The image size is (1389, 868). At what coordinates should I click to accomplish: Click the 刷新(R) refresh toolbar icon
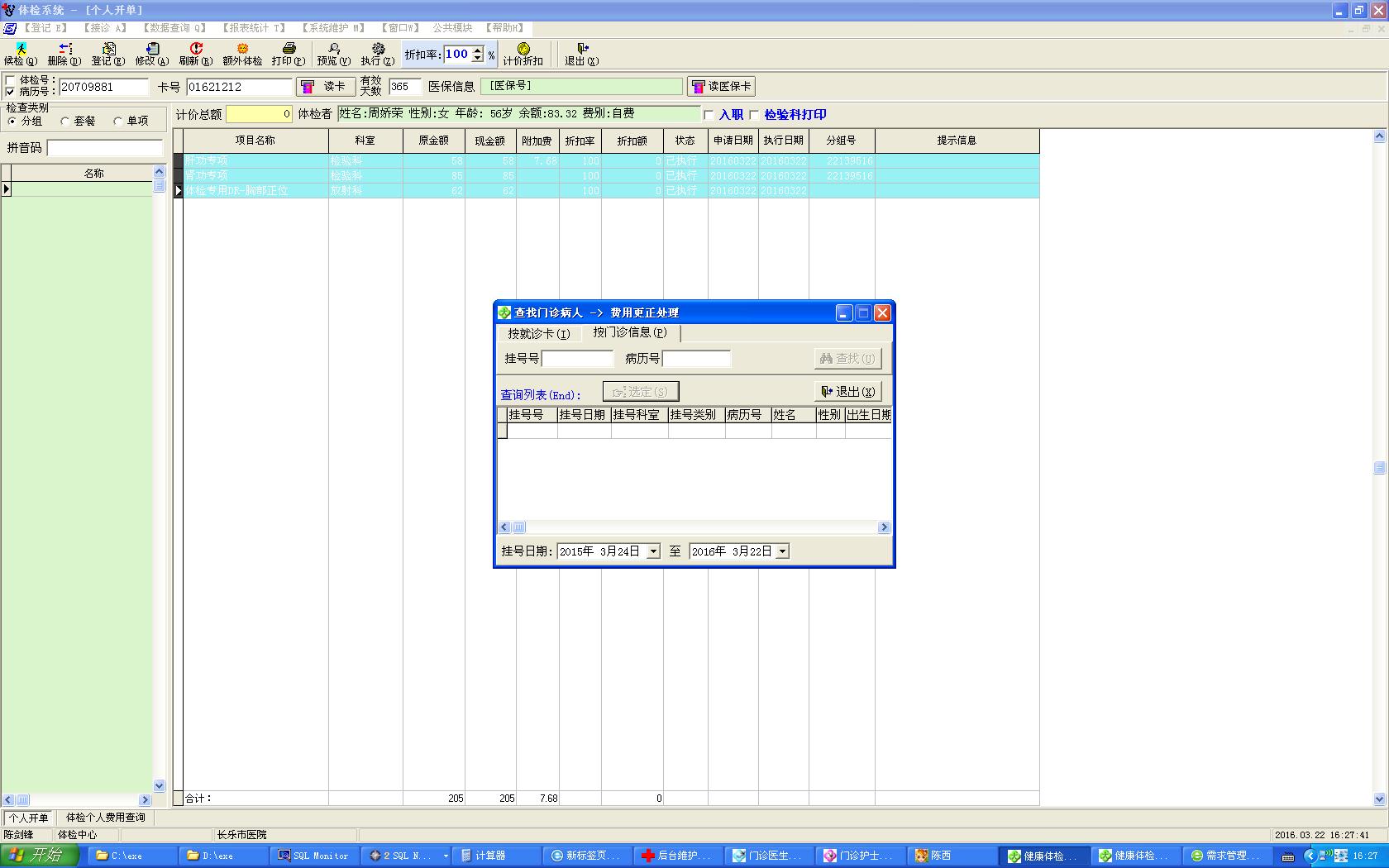click(x=196, y=55)
